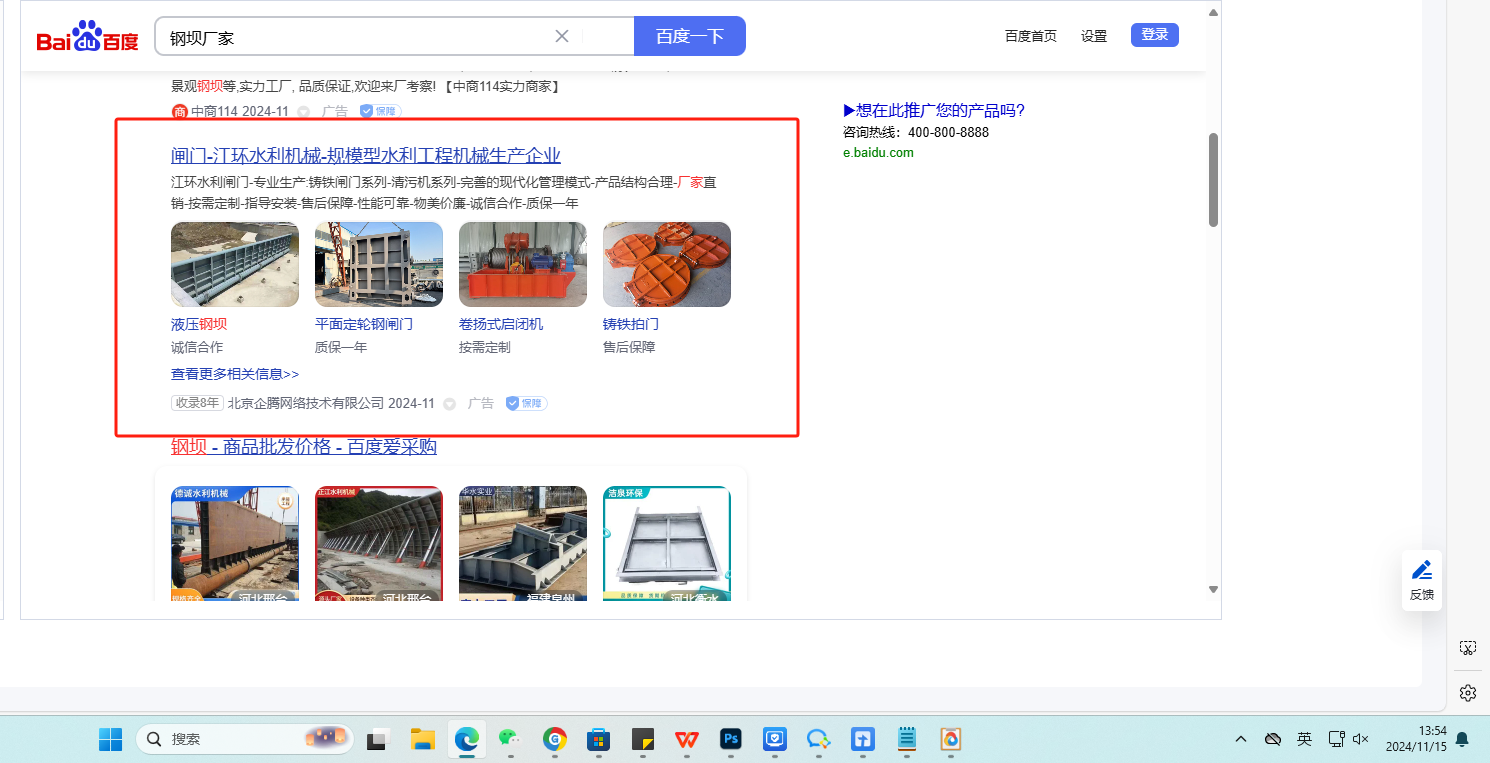Open the 钢坝 - 商品批发价格 - 百度爱采购 result
This screenshot has height=763, width=1490.
pos(304,447)
